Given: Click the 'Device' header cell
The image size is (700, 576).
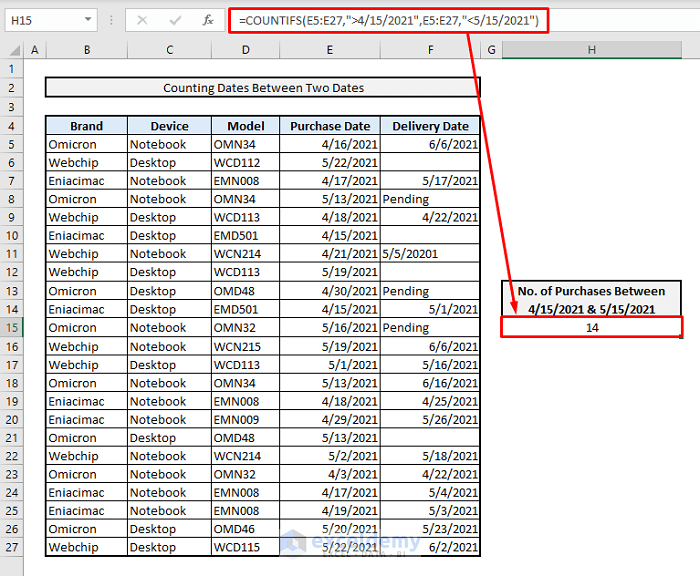Looking at the screenshot, I should pyautogui.click(x=169, y=126).
